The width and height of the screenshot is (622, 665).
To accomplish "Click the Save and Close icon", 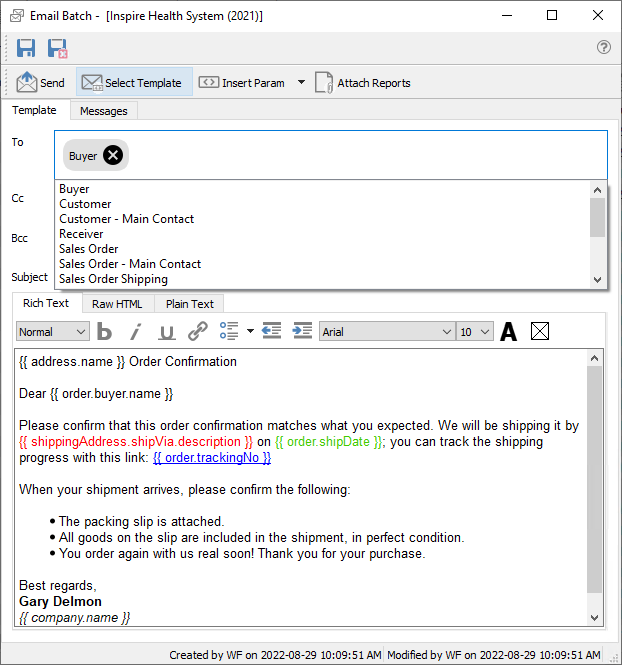I will 57,48.
